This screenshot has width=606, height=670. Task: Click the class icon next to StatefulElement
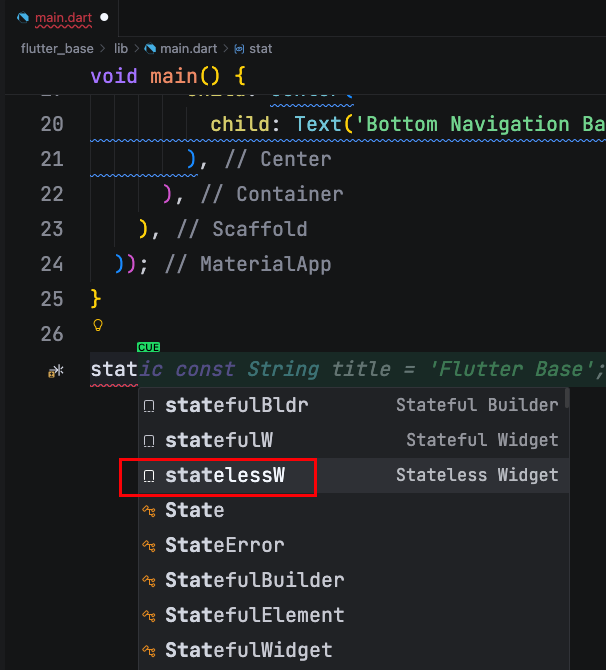(x=149, y=616)
